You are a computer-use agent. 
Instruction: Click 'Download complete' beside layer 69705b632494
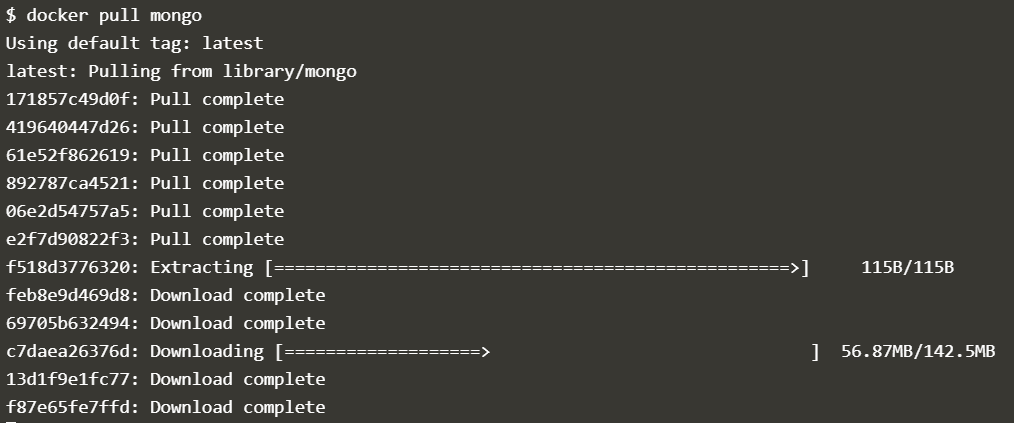tap(237, 323)
